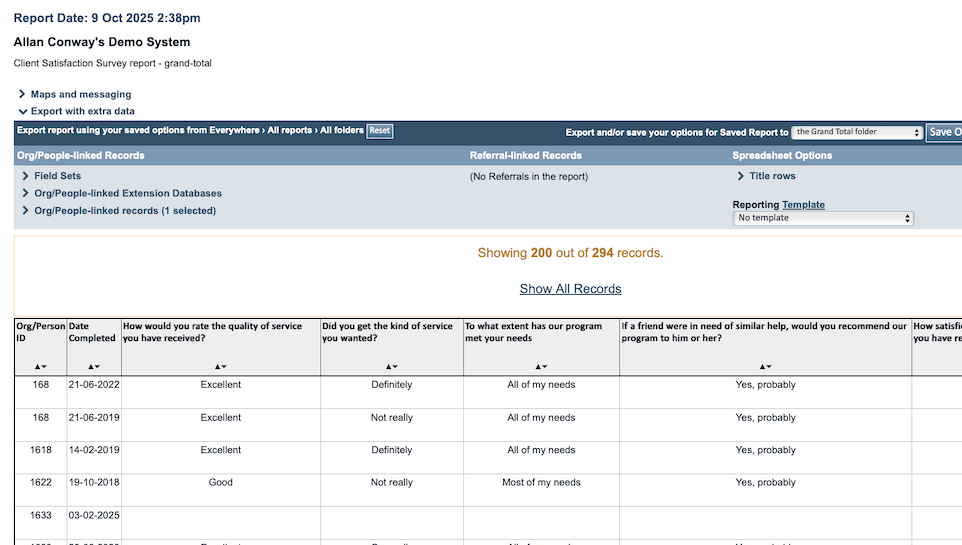The width and height of the screenshot is (962, 545).
Task: Sort descending by kind of service wanted column
Action: click(x=396, y=367)
